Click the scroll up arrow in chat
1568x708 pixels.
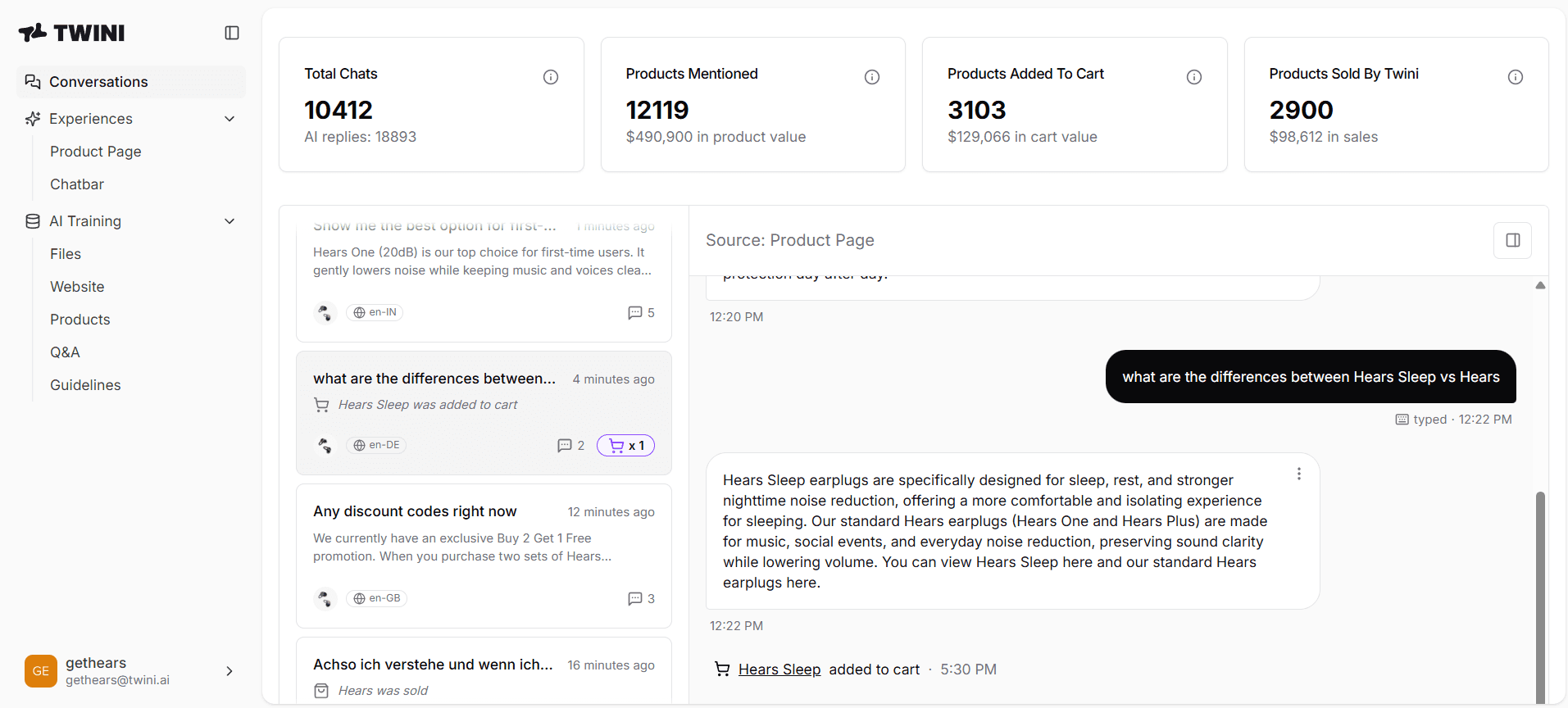coord(1540,285)
